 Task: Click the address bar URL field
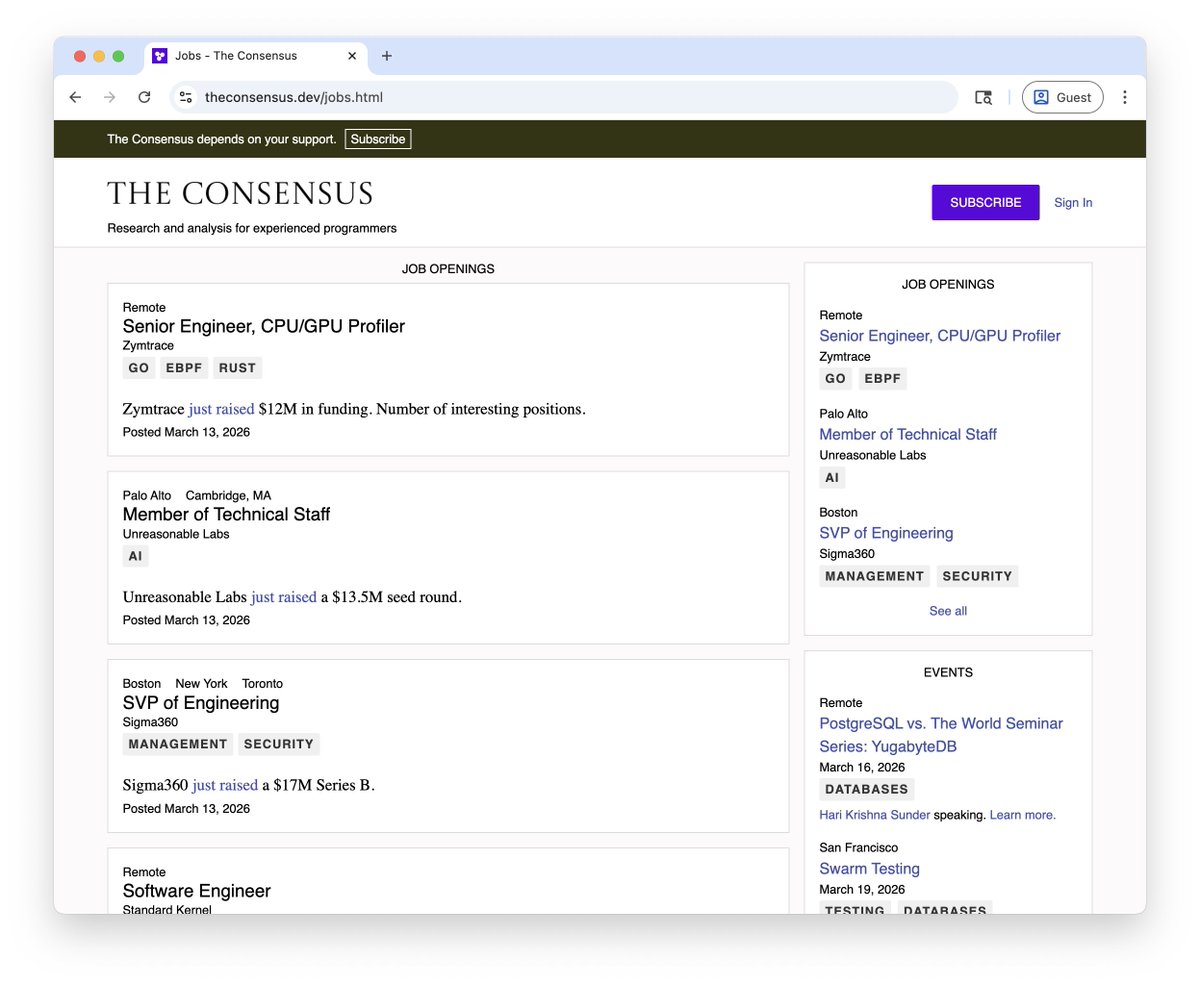point(565,97)
